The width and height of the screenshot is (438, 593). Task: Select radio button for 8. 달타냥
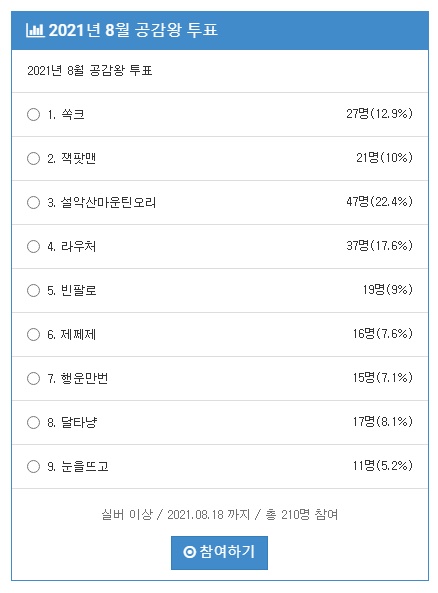click(33, 422)
